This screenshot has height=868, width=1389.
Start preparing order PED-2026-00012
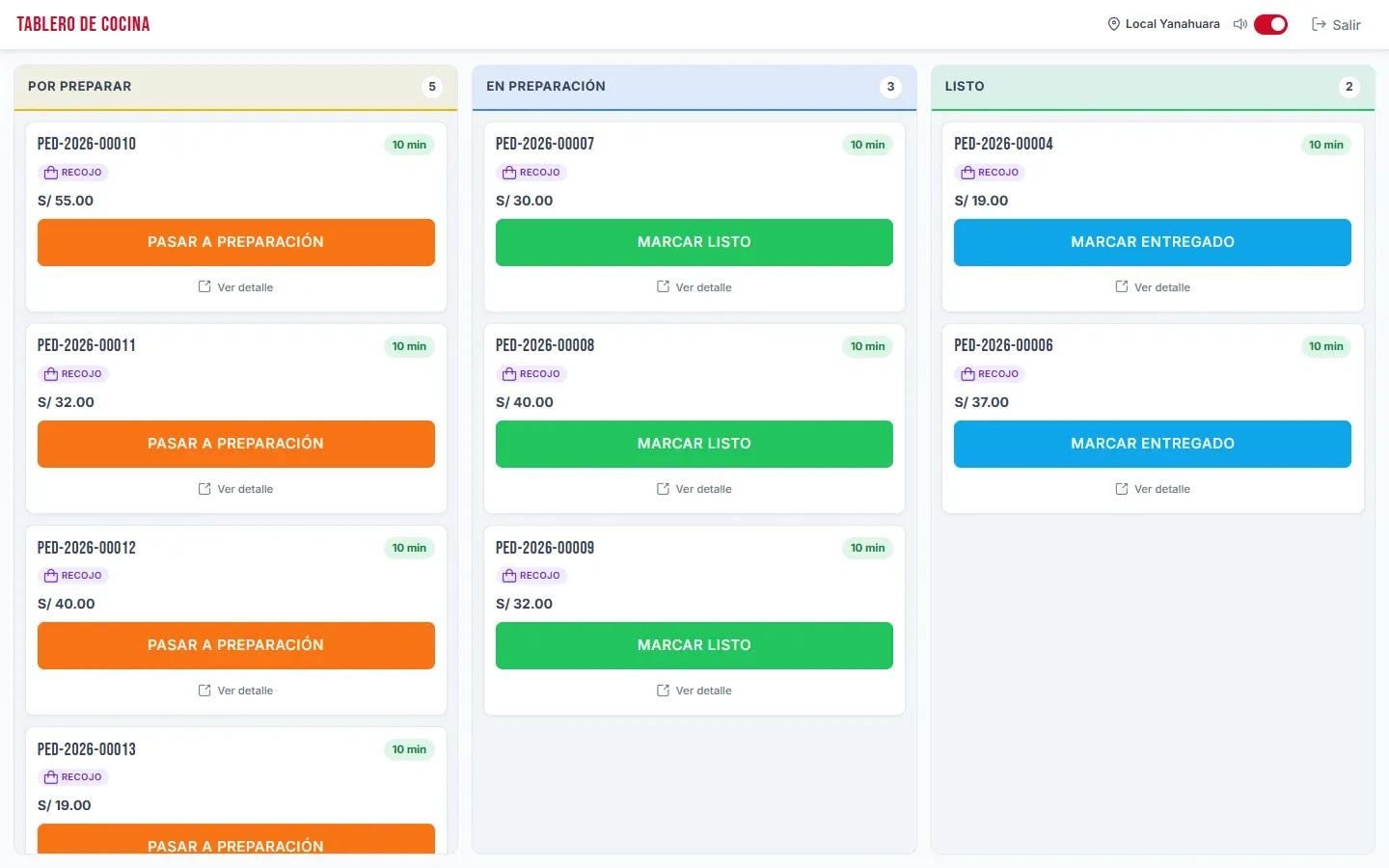click(x=236, y=645)
